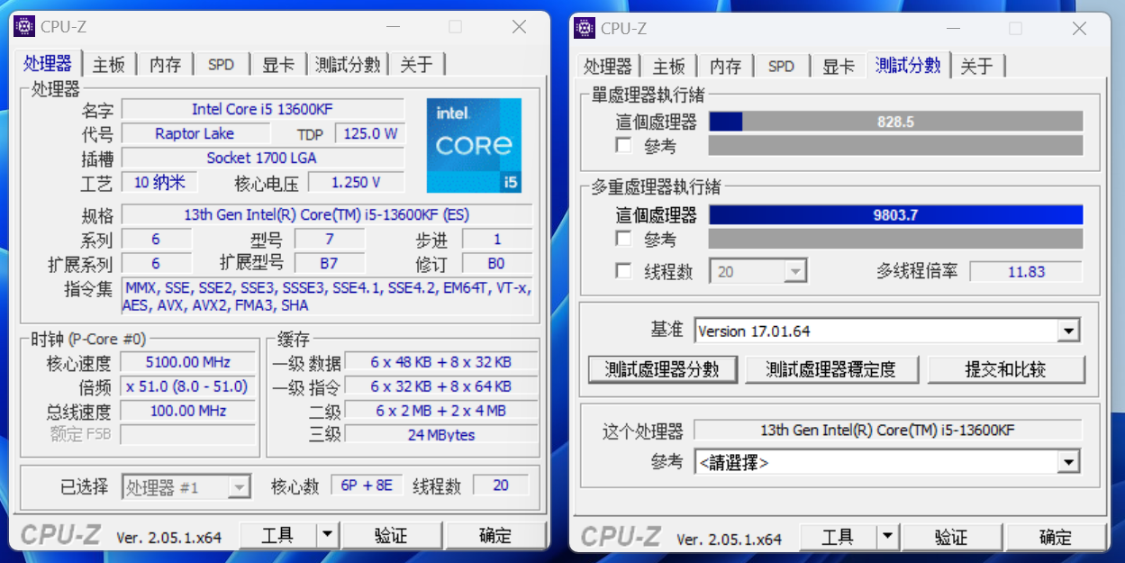Open the 内存 tab in left window
Viewport: 1125px width, 563px height.
[x=166, y=65]
